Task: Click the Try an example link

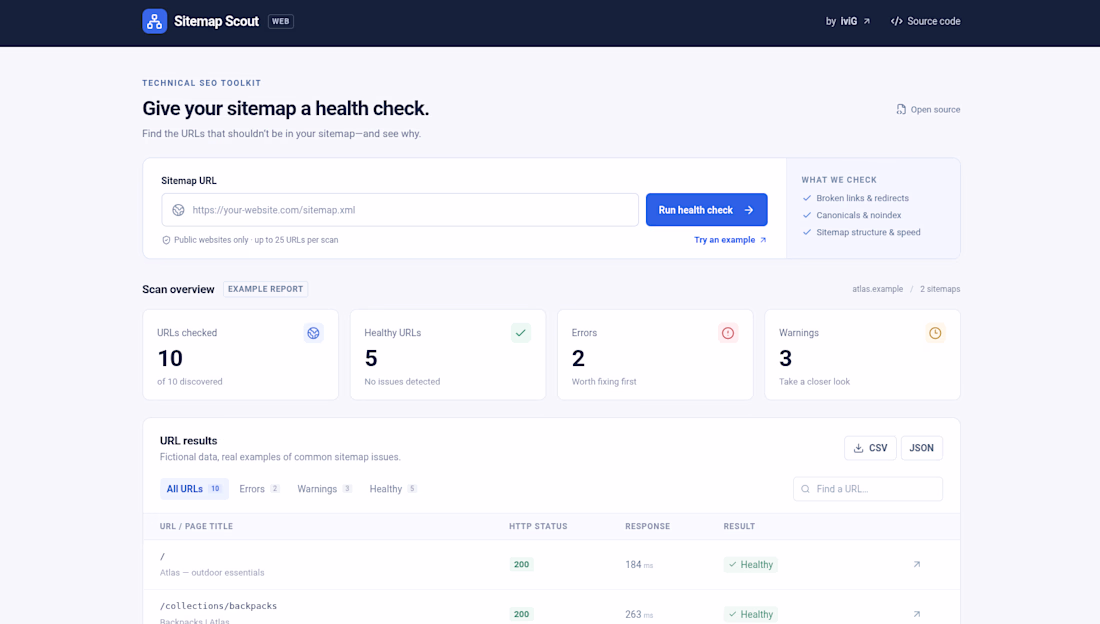Action: pyautogui.click(x=730, y=240)
